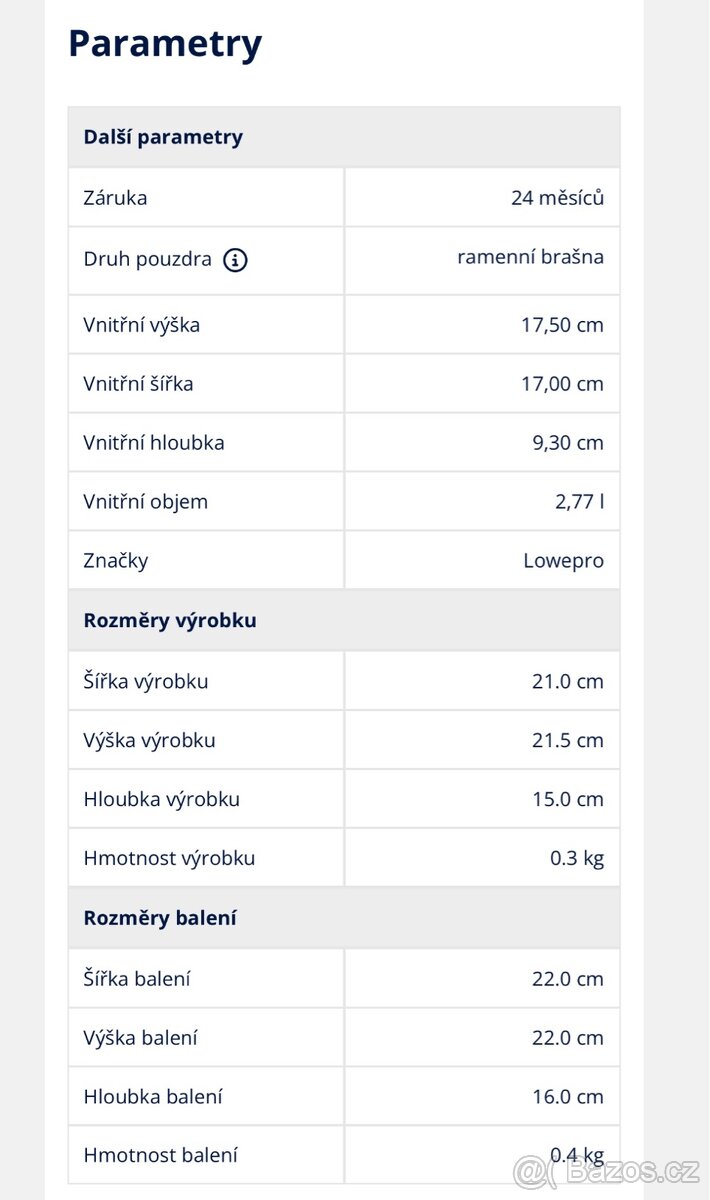Click the Záruka row label
710x1200 pixels.
(x=115, y=198)
